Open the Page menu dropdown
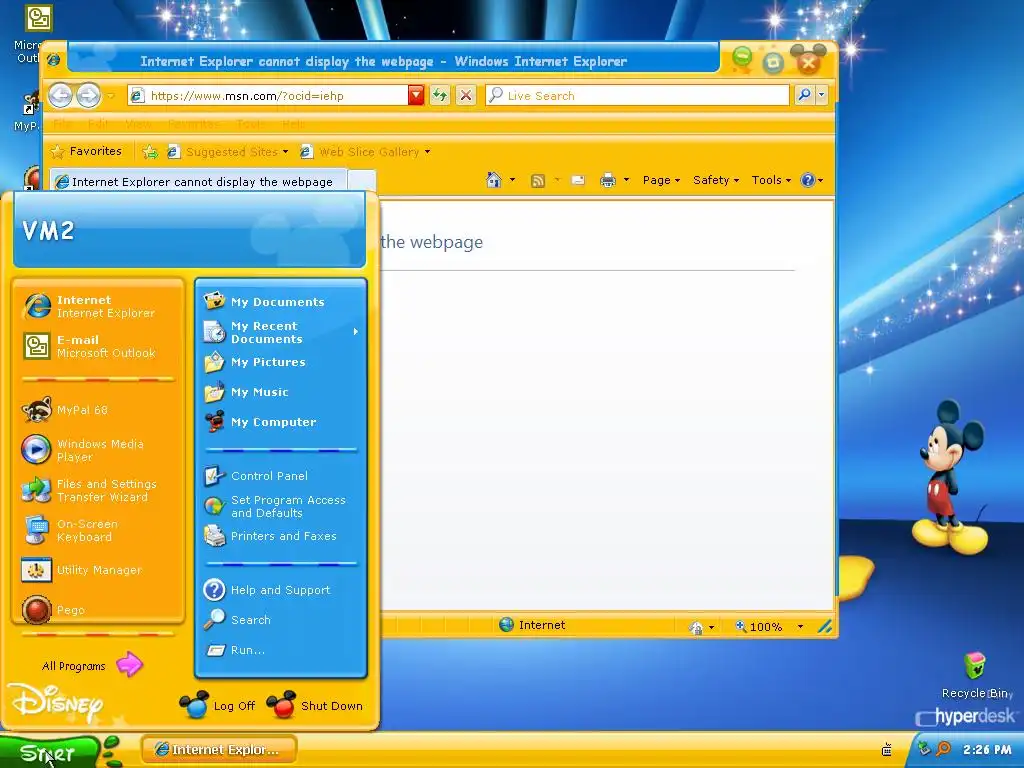Screen dimensions: 1024x768 [661, 180]
